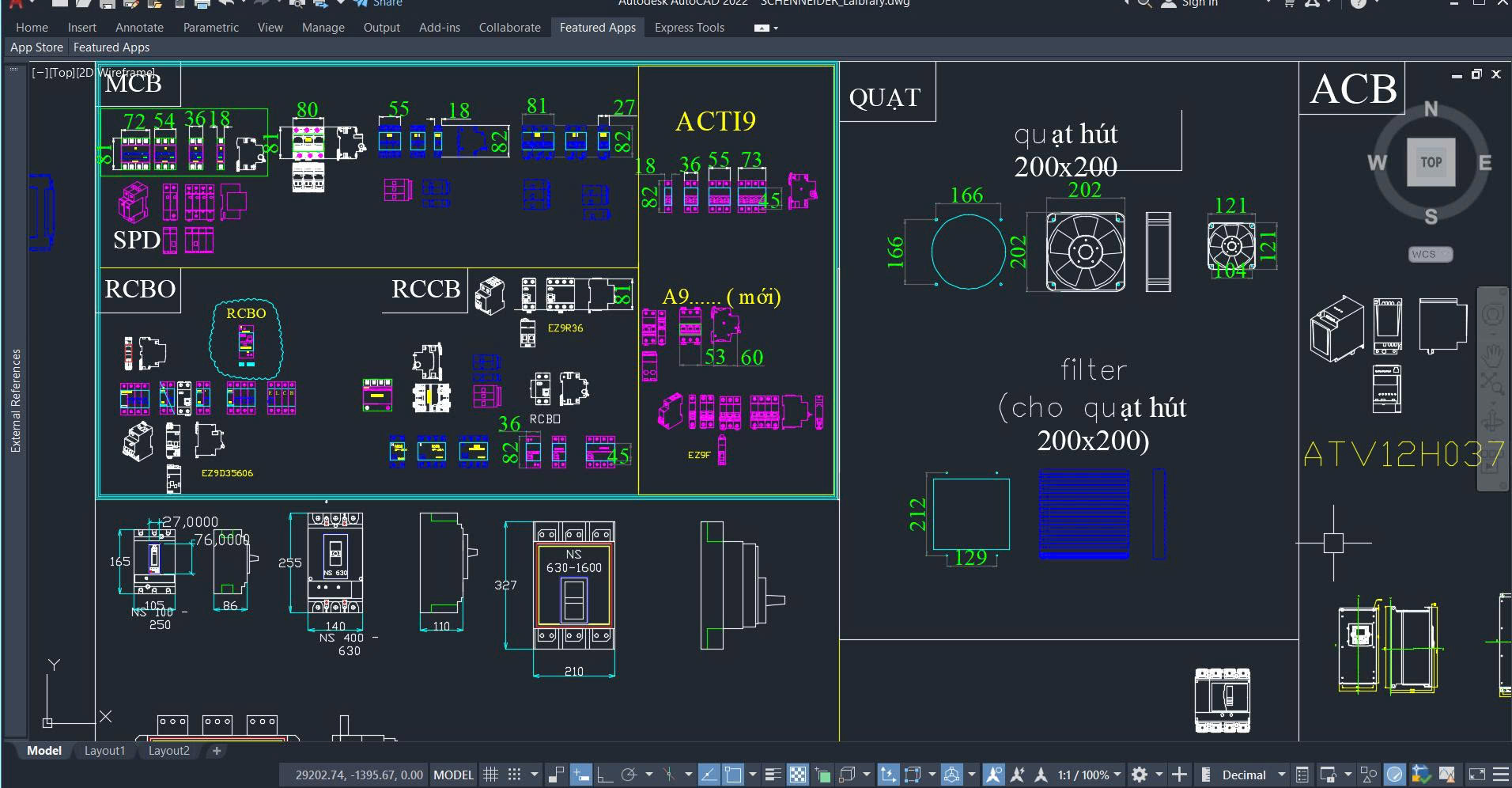Click the transparency checkerboard icon

(x=798, y=775)
